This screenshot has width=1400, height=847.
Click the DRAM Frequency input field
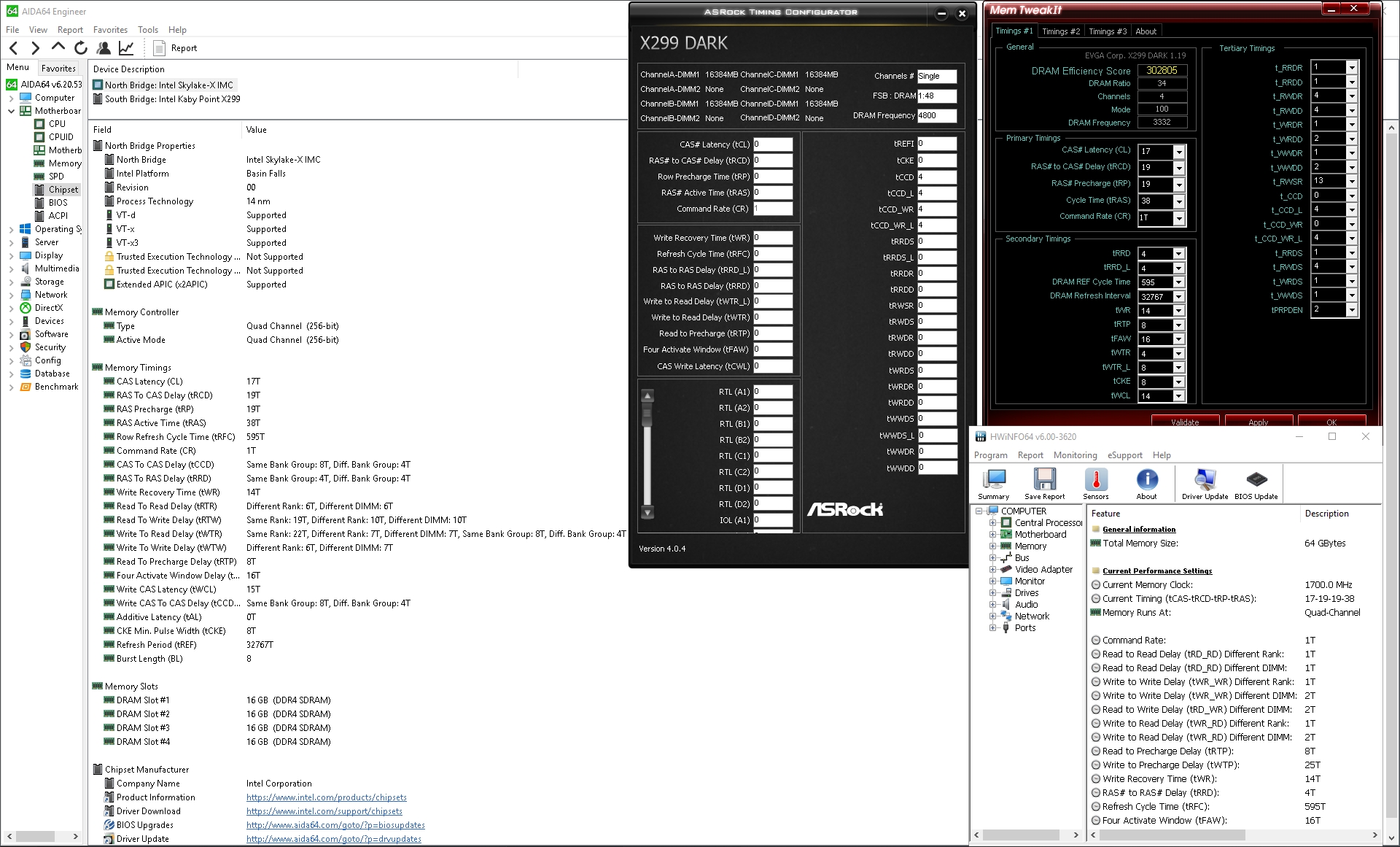(x=936, y=115)
